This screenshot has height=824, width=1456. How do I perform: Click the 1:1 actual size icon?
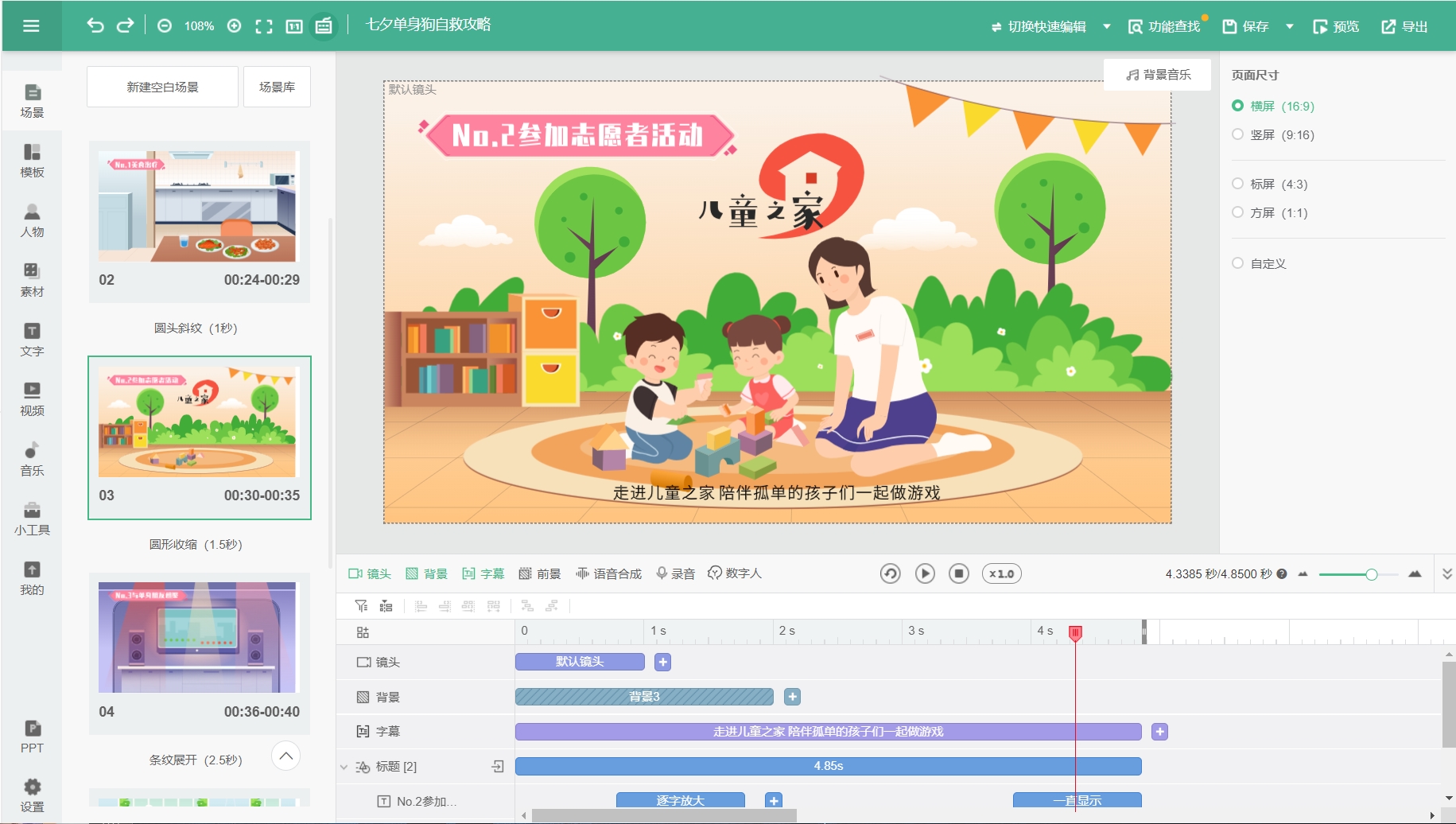[x=294, y=26]
